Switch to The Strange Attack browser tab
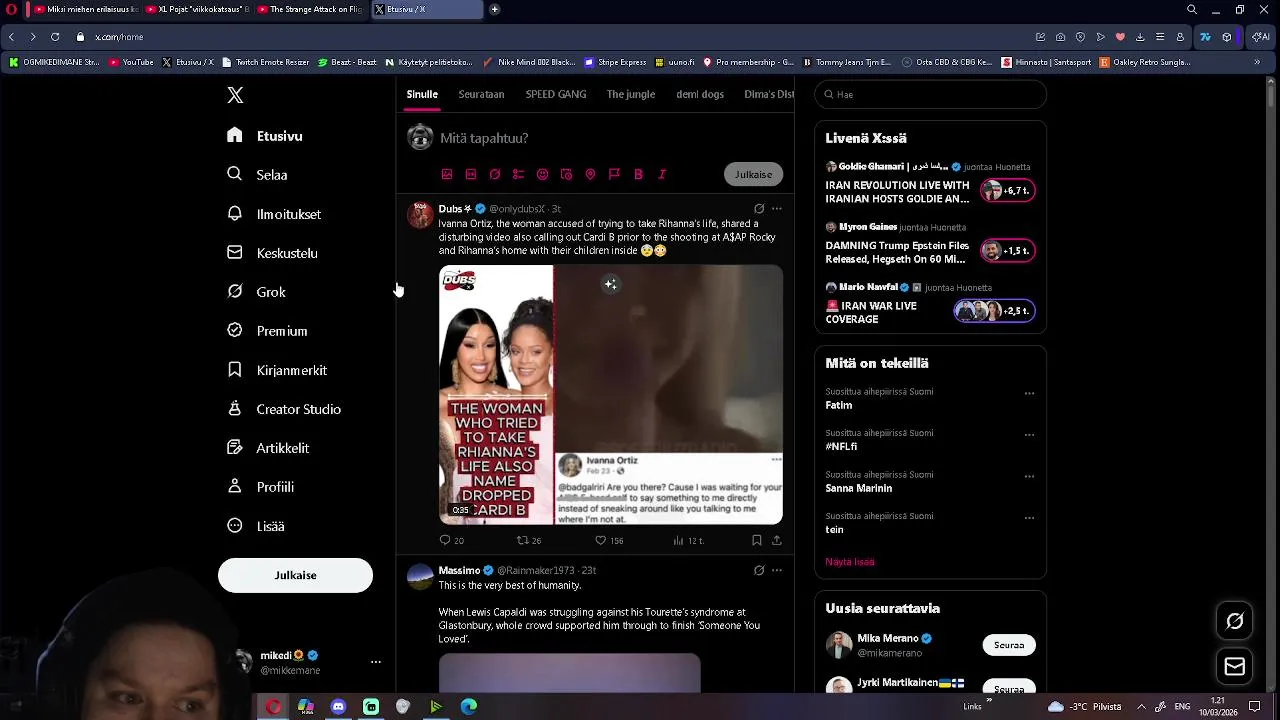This screenshot has height=720, width=1280. coord(310,9)
